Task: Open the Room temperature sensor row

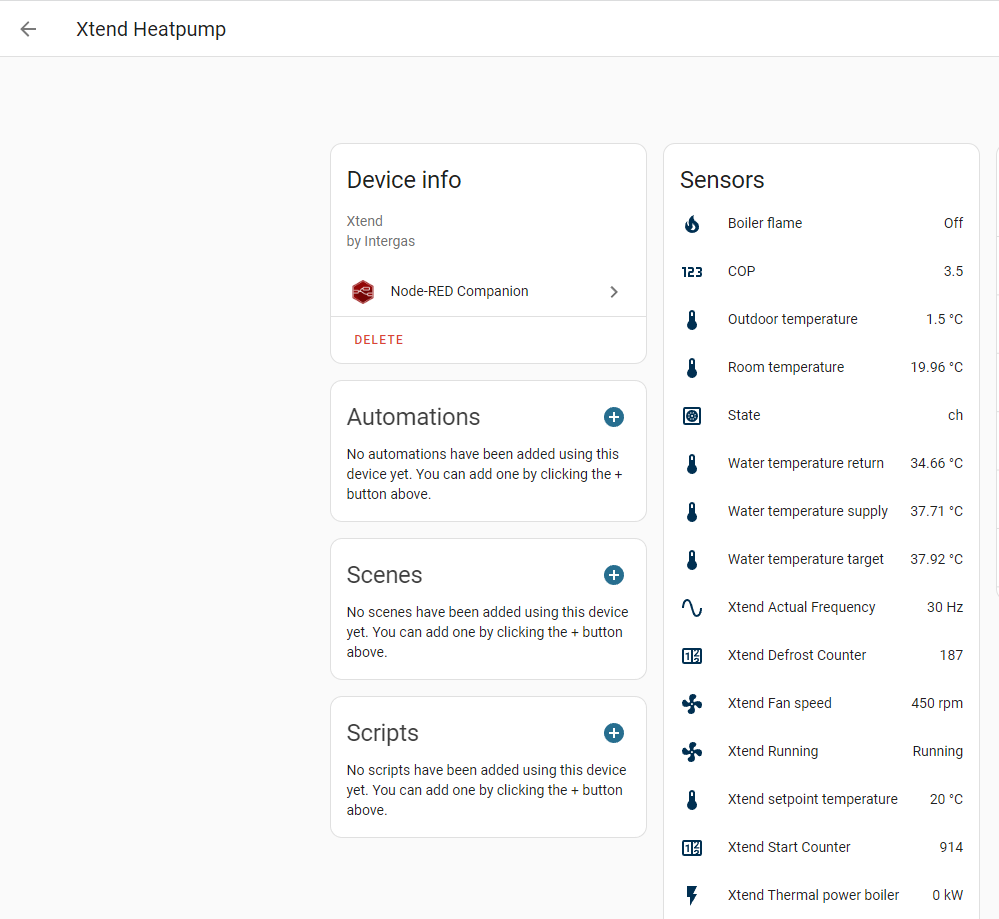Action: click(821, 367)
